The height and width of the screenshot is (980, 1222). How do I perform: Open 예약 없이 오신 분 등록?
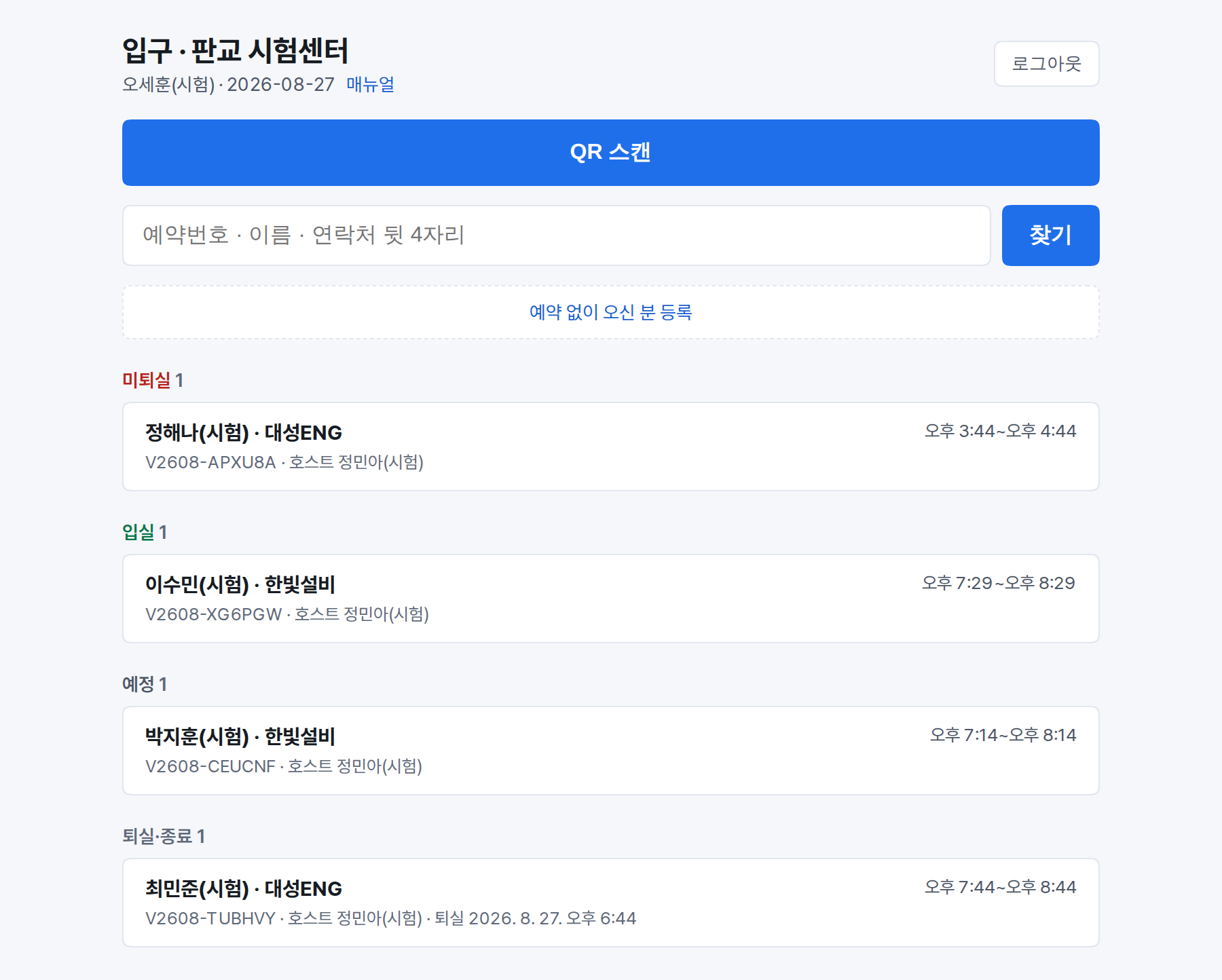[x=610, y=312]
